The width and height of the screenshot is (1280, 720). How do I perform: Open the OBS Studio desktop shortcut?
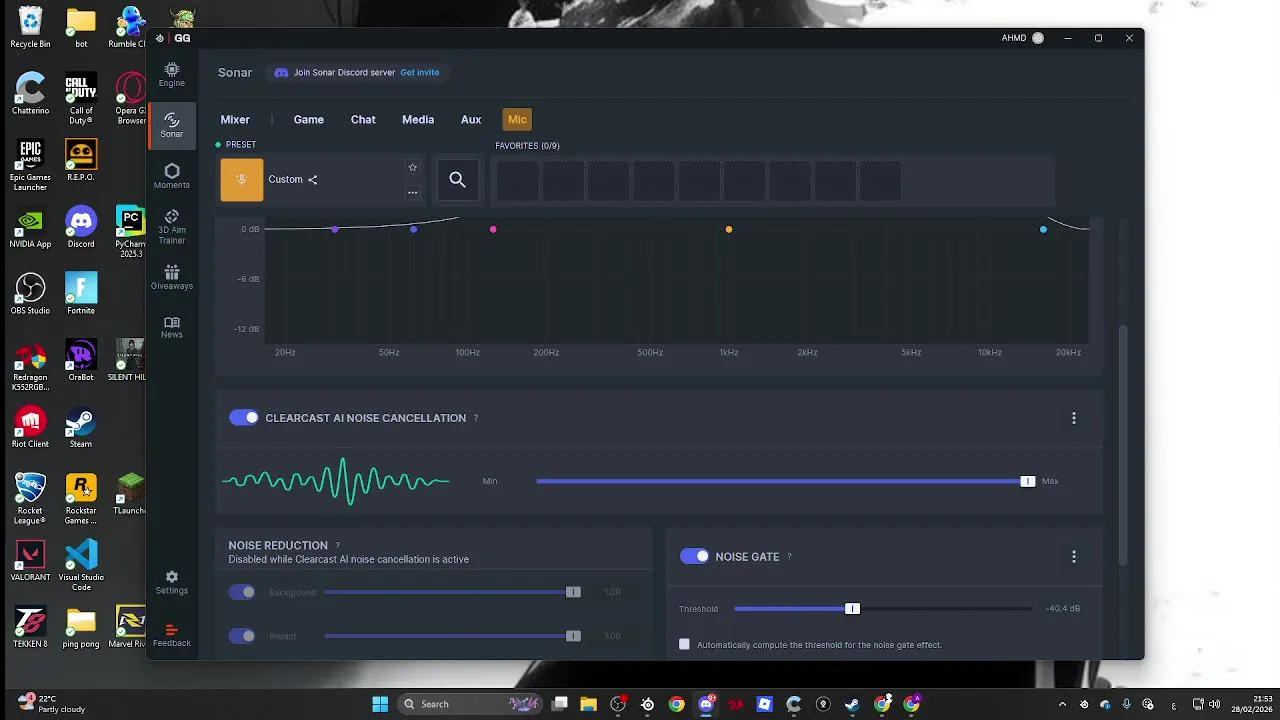coord(30,293)
